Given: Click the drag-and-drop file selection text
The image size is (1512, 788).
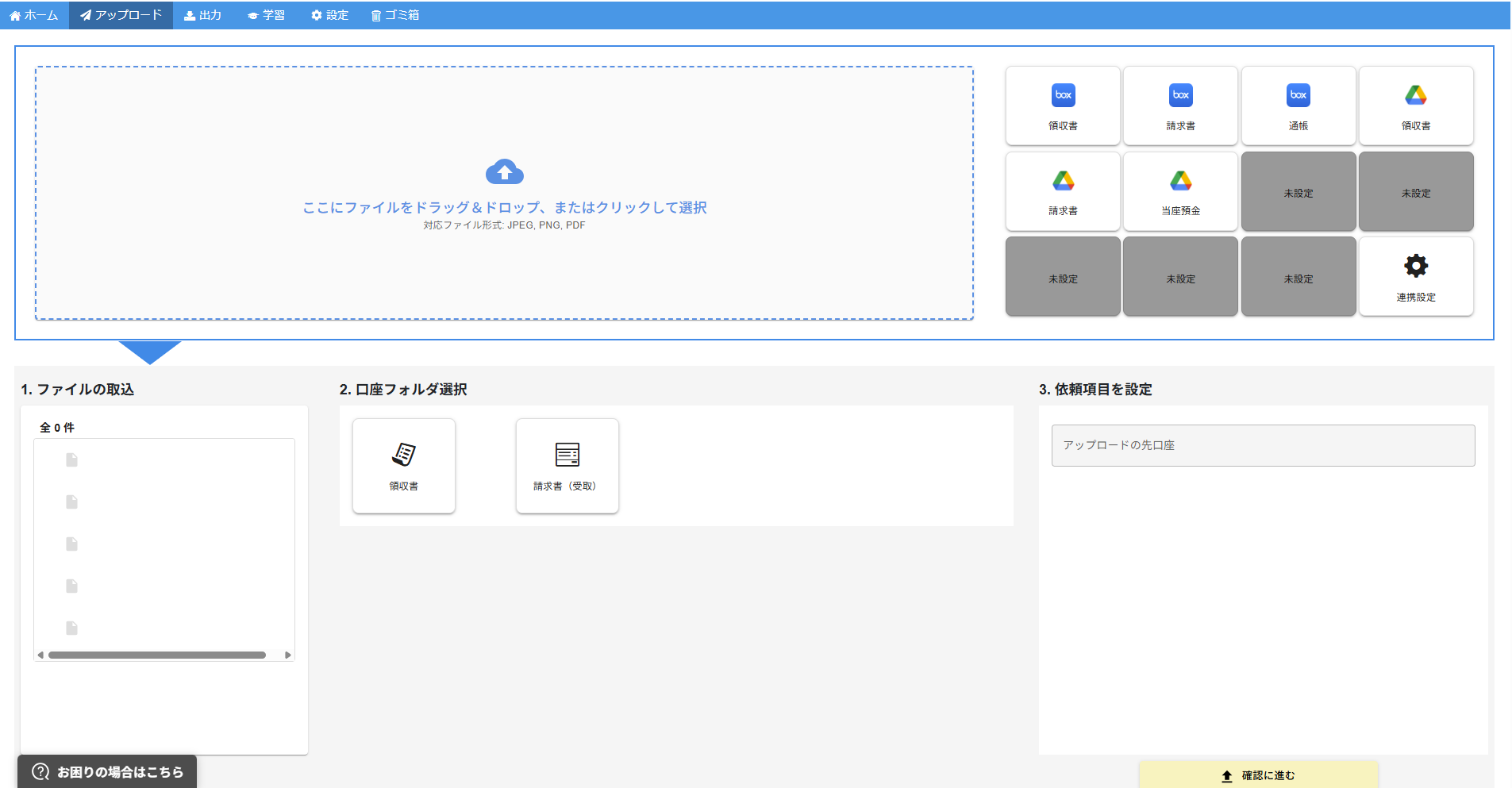Looking at the screenshot, I should [505, 207].
